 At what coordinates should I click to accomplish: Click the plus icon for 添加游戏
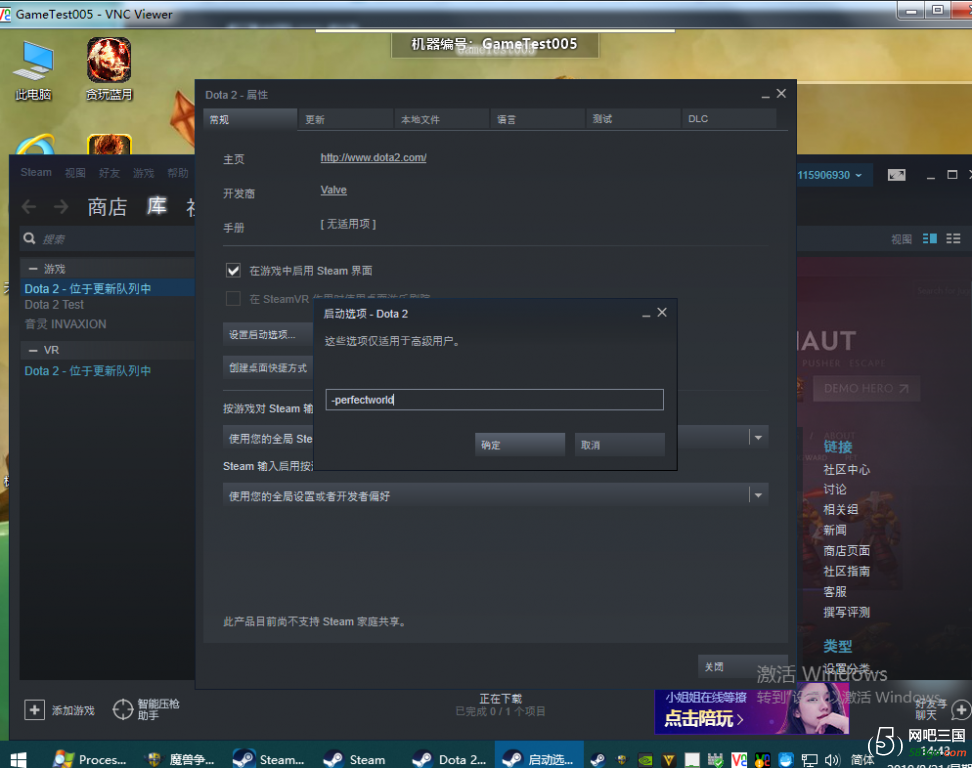[34, 710]
